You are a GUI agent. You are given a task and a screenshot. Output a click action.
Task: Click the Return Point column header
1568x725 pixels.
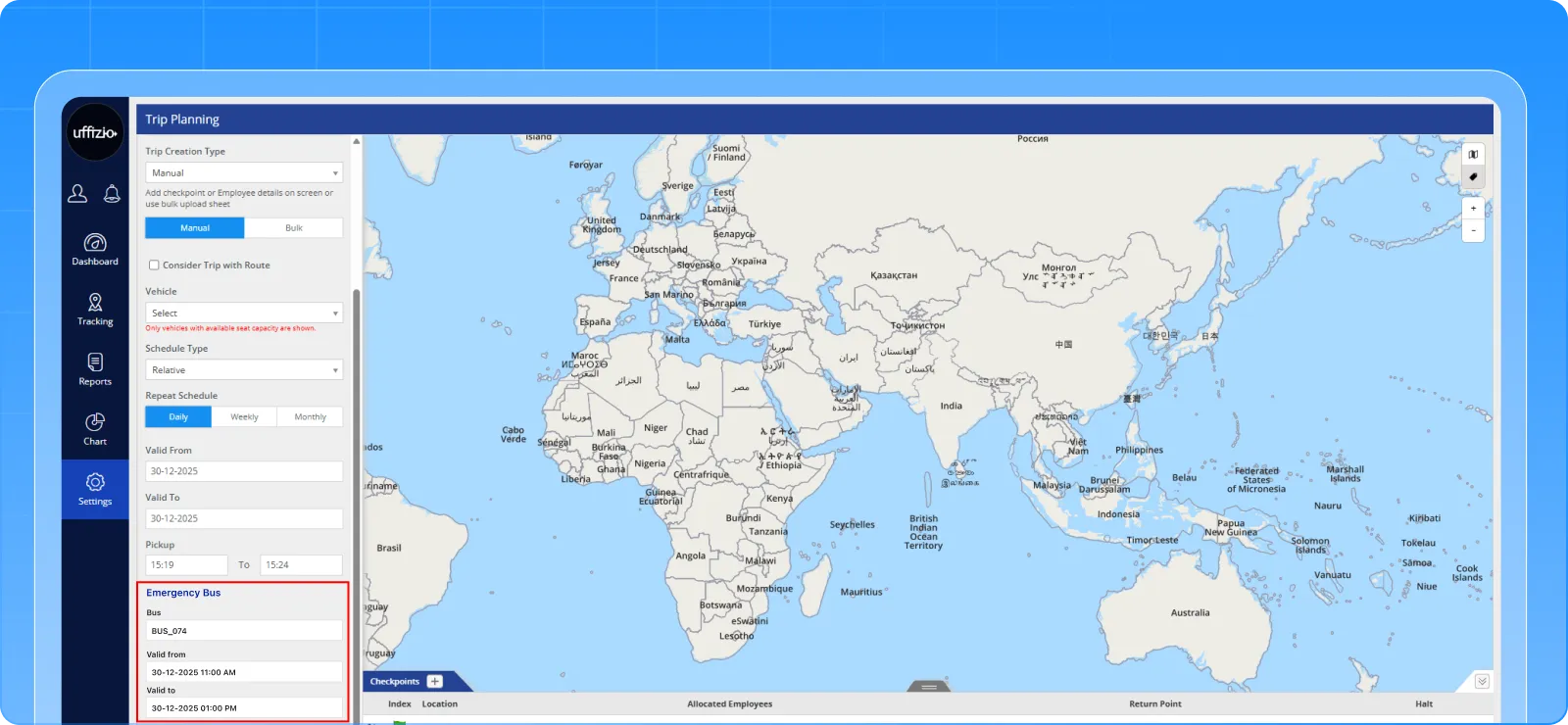1155,704
